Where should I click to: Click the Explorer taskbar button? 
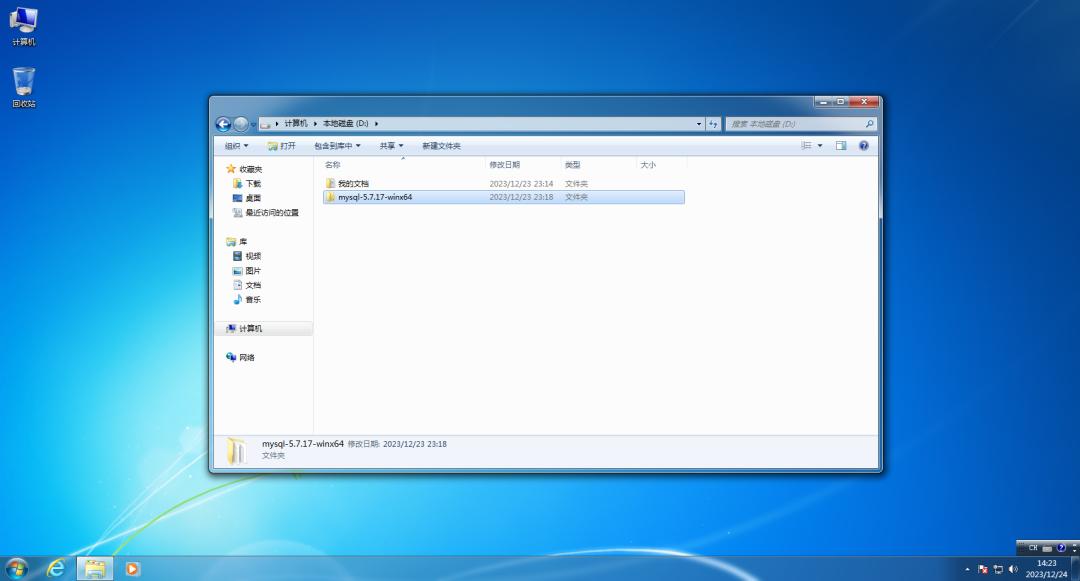pyautogui.click(x=94, y=569)
